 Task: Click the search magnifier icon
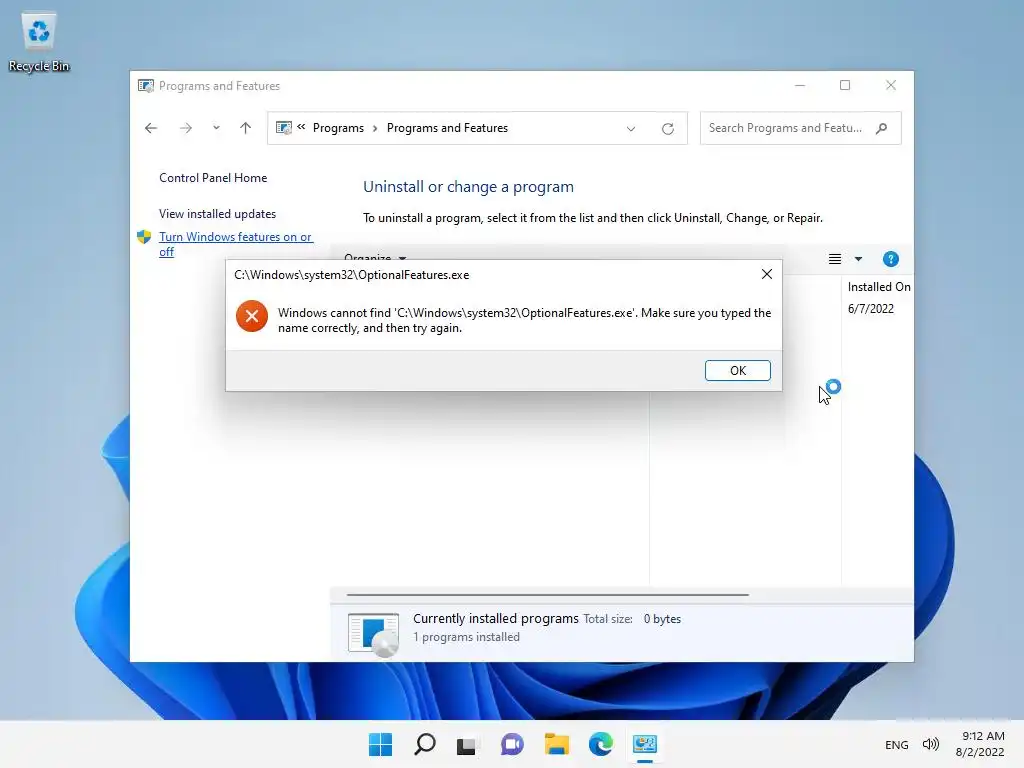pos(882,128)
